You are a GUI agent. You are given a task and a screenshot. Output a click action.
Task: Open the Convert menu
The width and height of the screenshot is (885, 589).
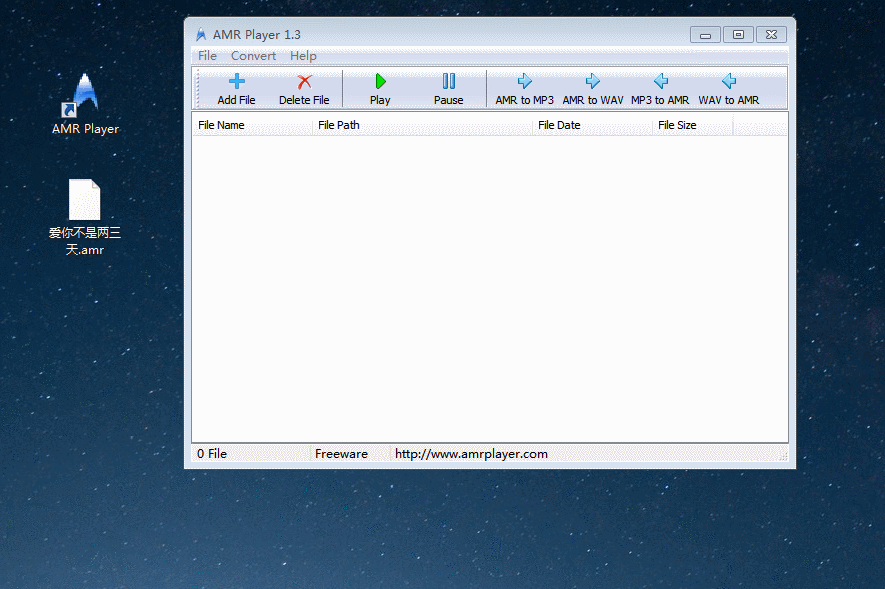(x=253, y=56)
